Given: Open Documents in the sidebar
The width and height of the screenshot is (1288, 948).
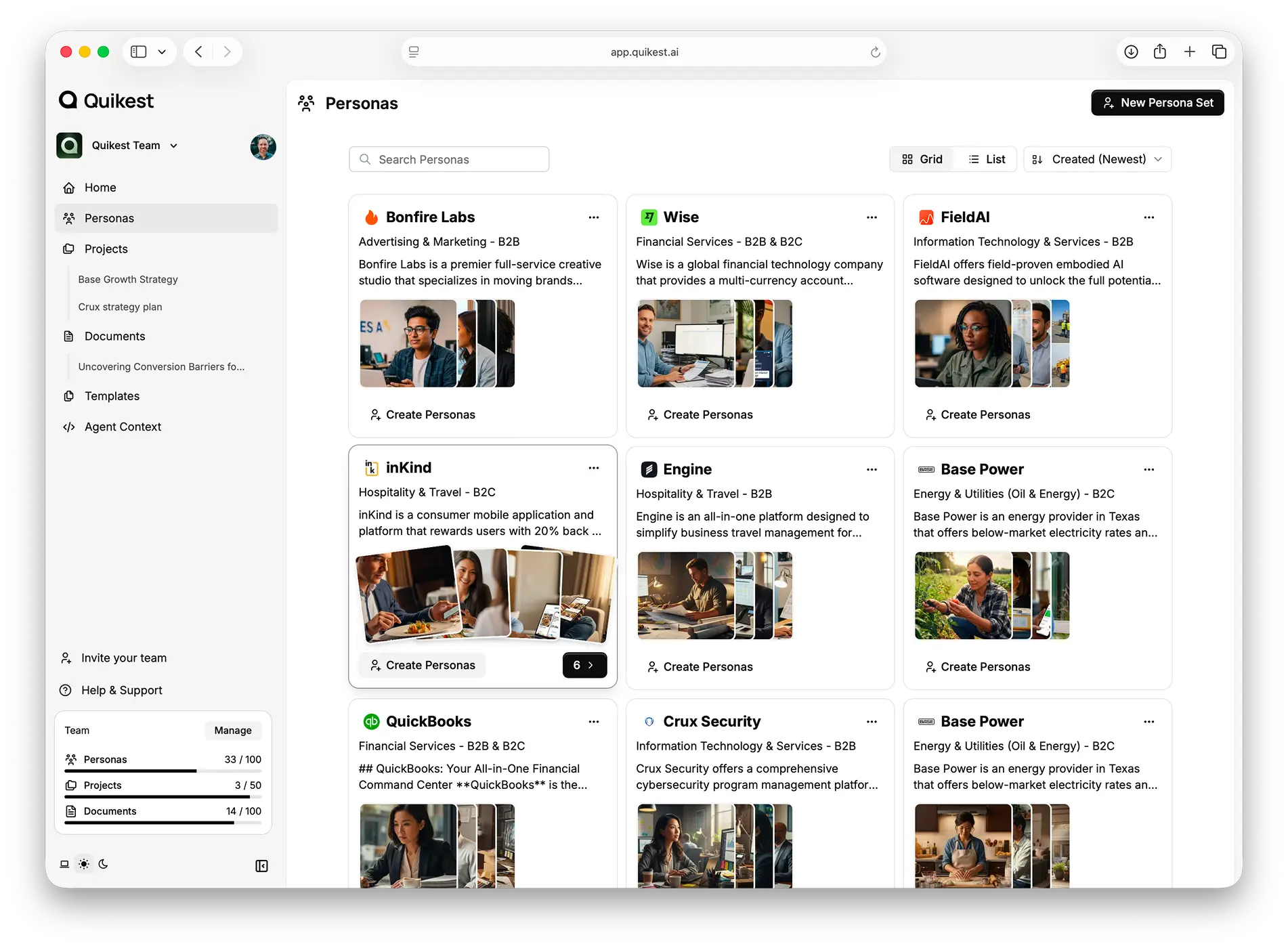Looking at the screenshot, I should pos(166,336).
